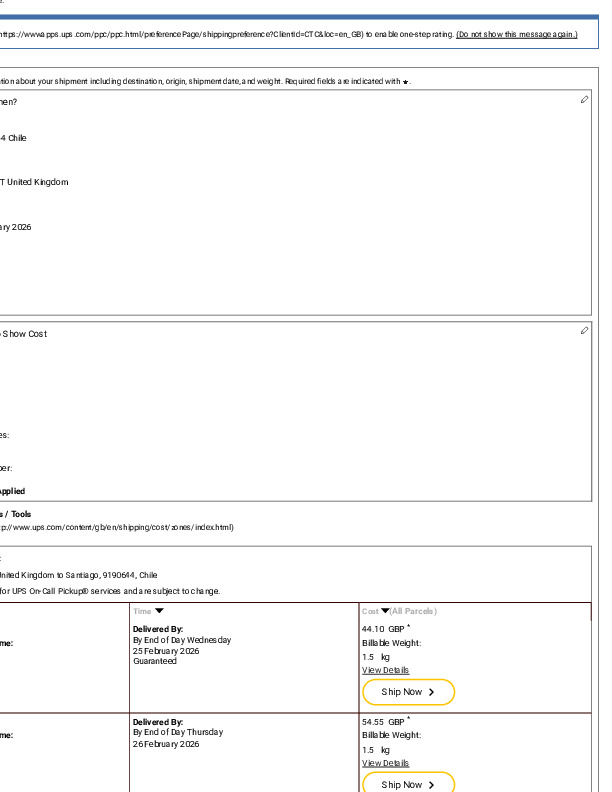Click the 'Guaranteed' text under Wednesday delivery
Screen dimensions: 612x792
click(154, 661)
